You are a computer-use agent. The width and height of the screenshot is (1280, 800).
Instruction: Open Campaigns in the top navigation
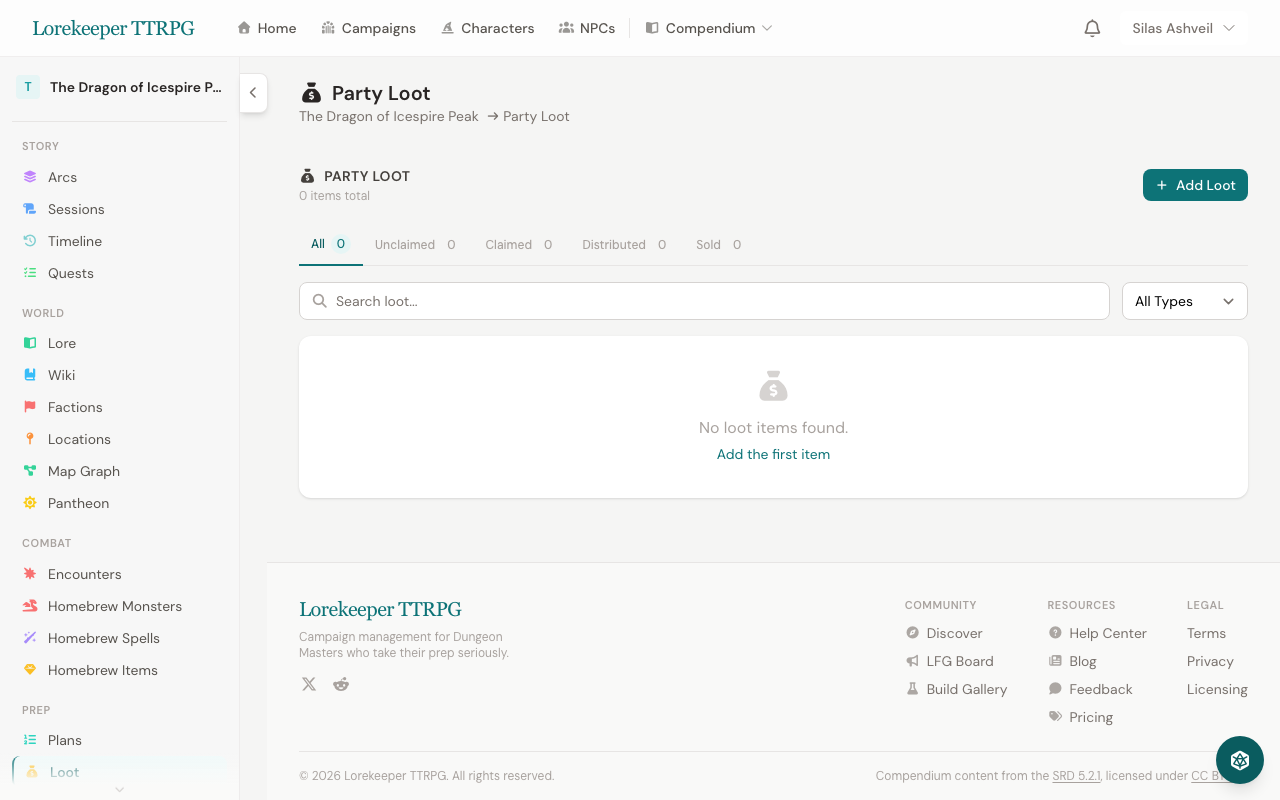pyautogui.click(x=368, y=28)
